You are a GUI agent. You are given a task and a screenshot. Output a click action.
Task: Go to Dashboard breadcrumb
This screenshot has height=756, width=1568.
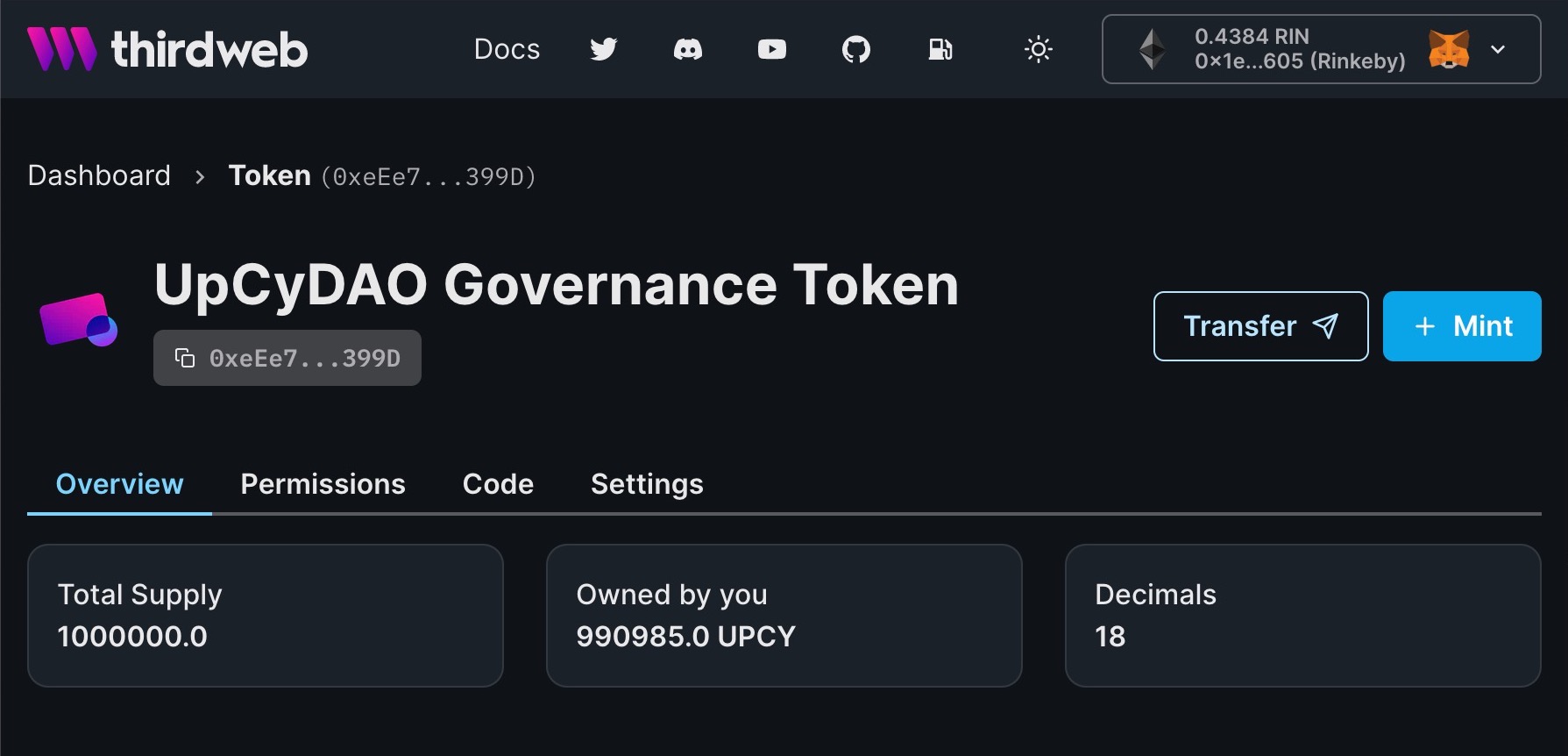coord(99,175)
